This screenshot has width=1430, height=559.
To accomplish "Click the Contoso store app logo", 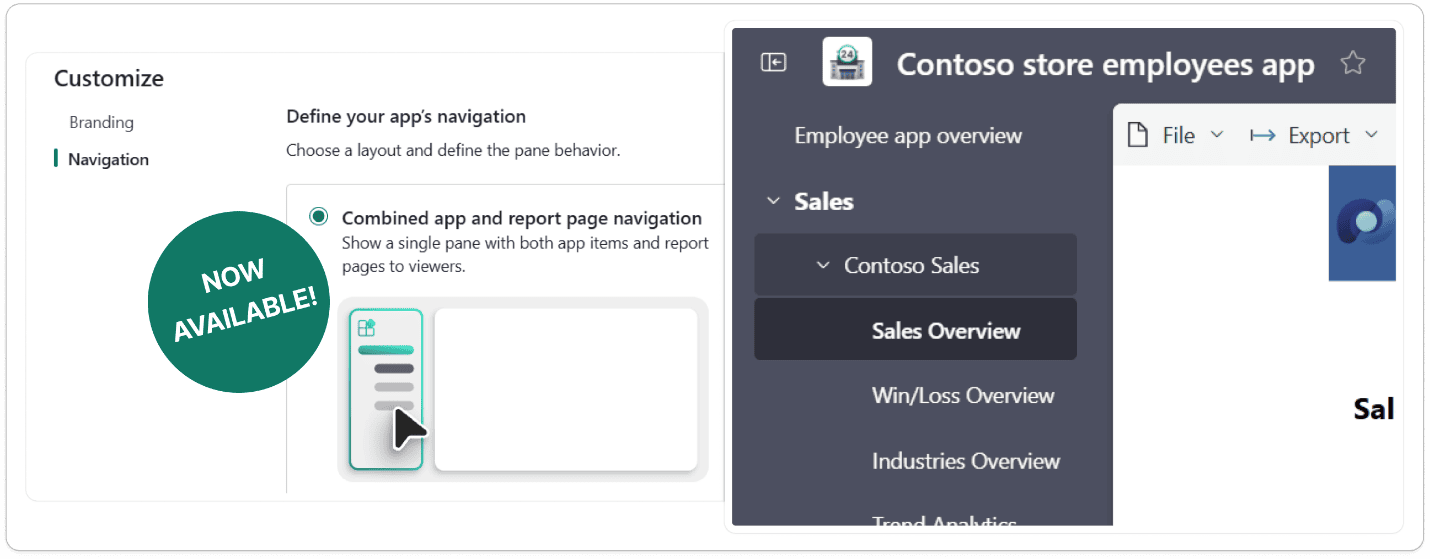I will pos(847,63).
